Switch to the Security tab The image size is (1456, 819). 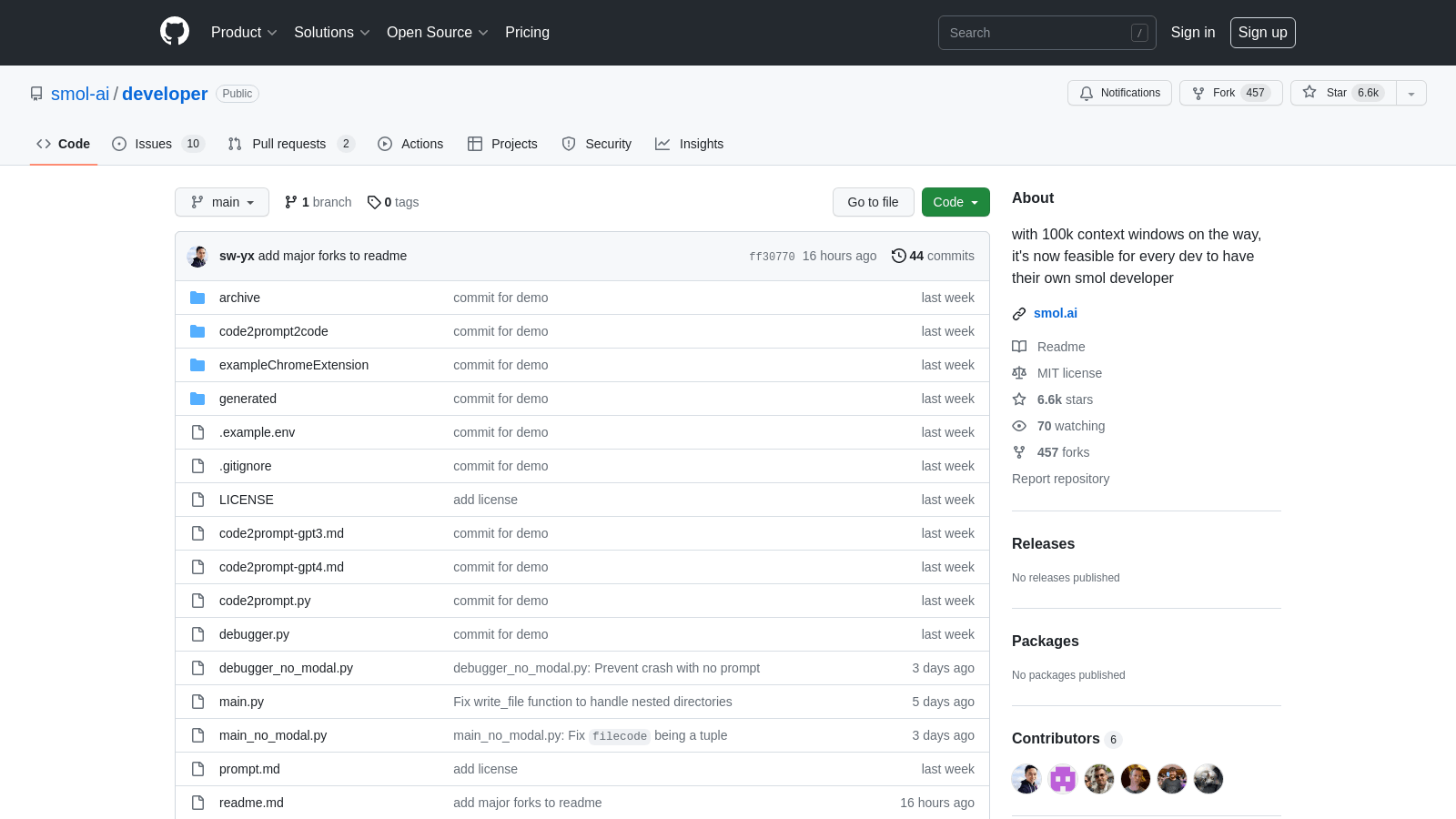(597, 144)
